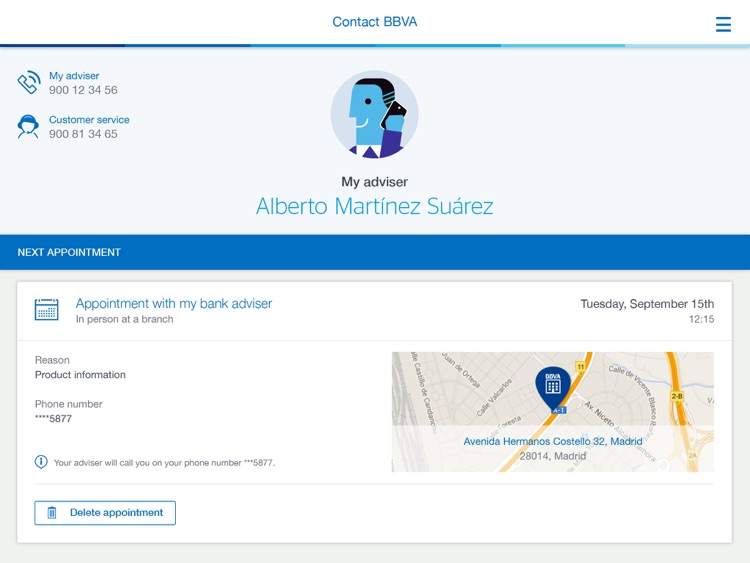Image resolution: width=750 pixels, height=563 pixels.
Task: Tap the Product information reason text
Action: 80,375
